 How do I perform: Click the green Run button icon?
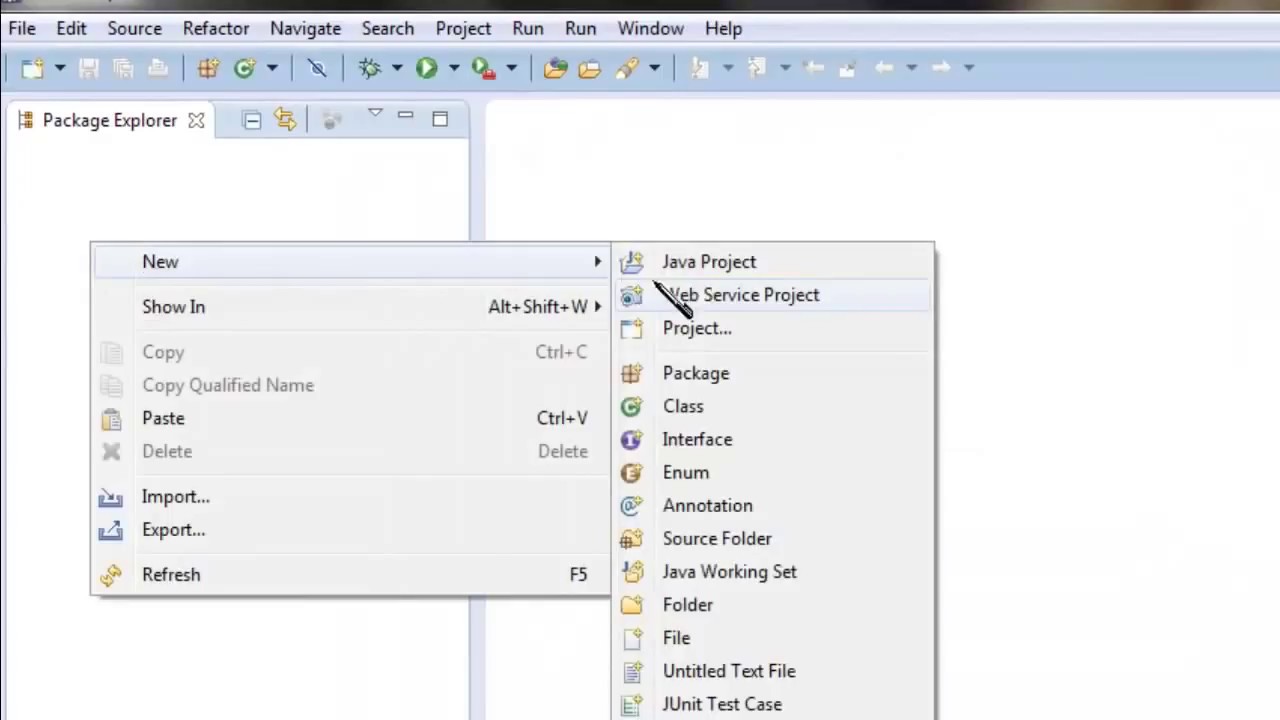click(x=427, y=68)
